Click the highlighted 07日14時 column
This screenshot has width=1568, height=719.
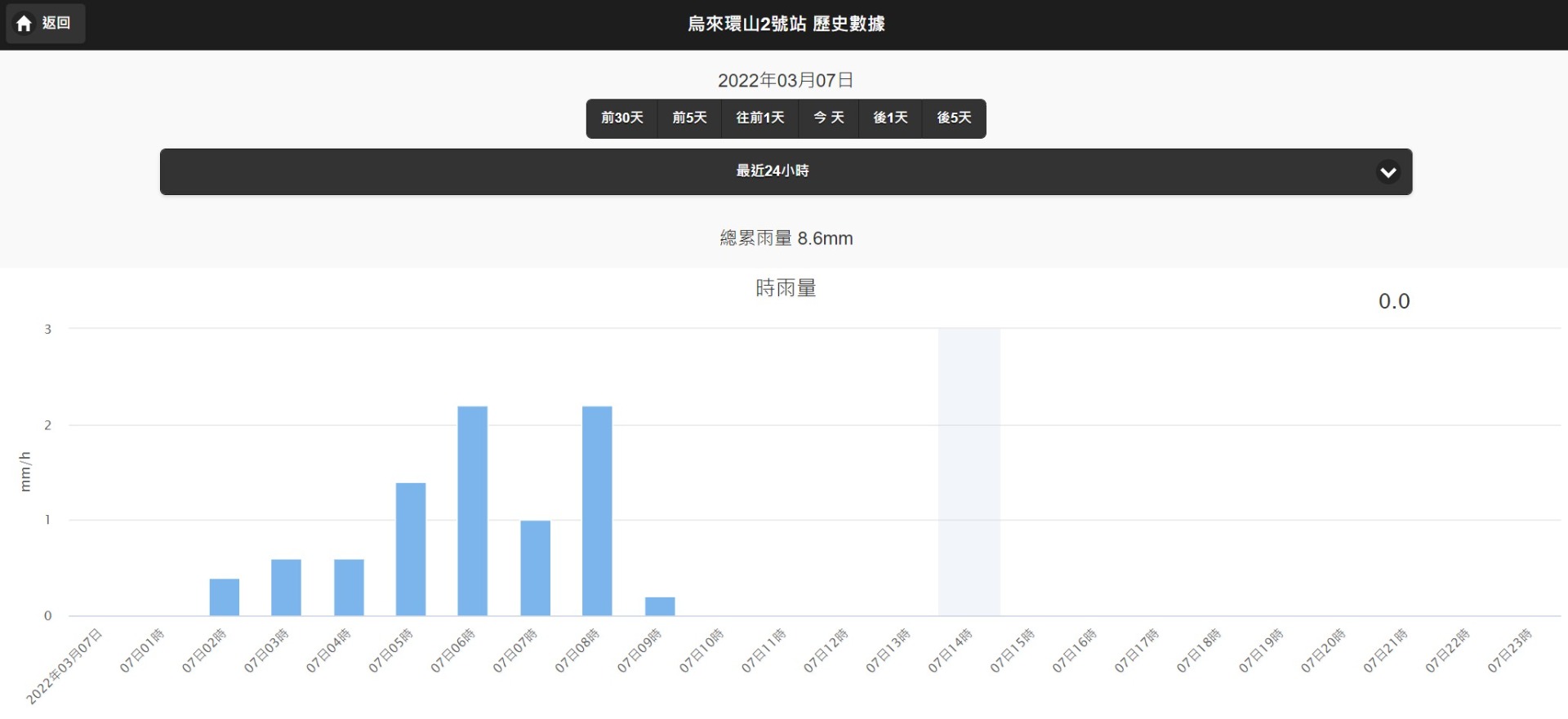tap(969, 472)
